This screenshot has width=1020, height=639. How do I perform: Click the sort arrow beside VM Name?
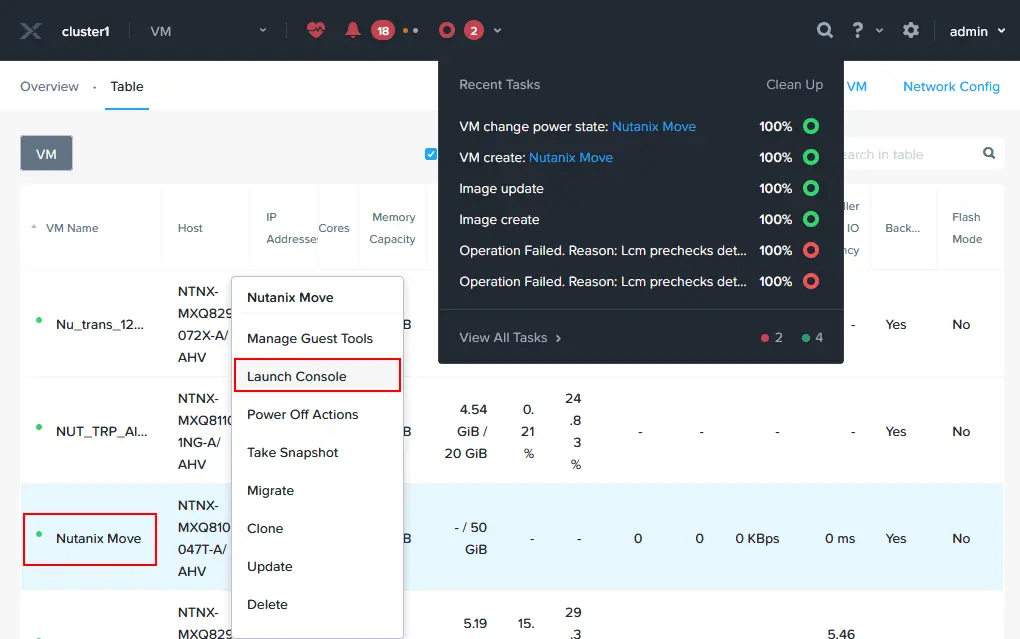point(34,227)
